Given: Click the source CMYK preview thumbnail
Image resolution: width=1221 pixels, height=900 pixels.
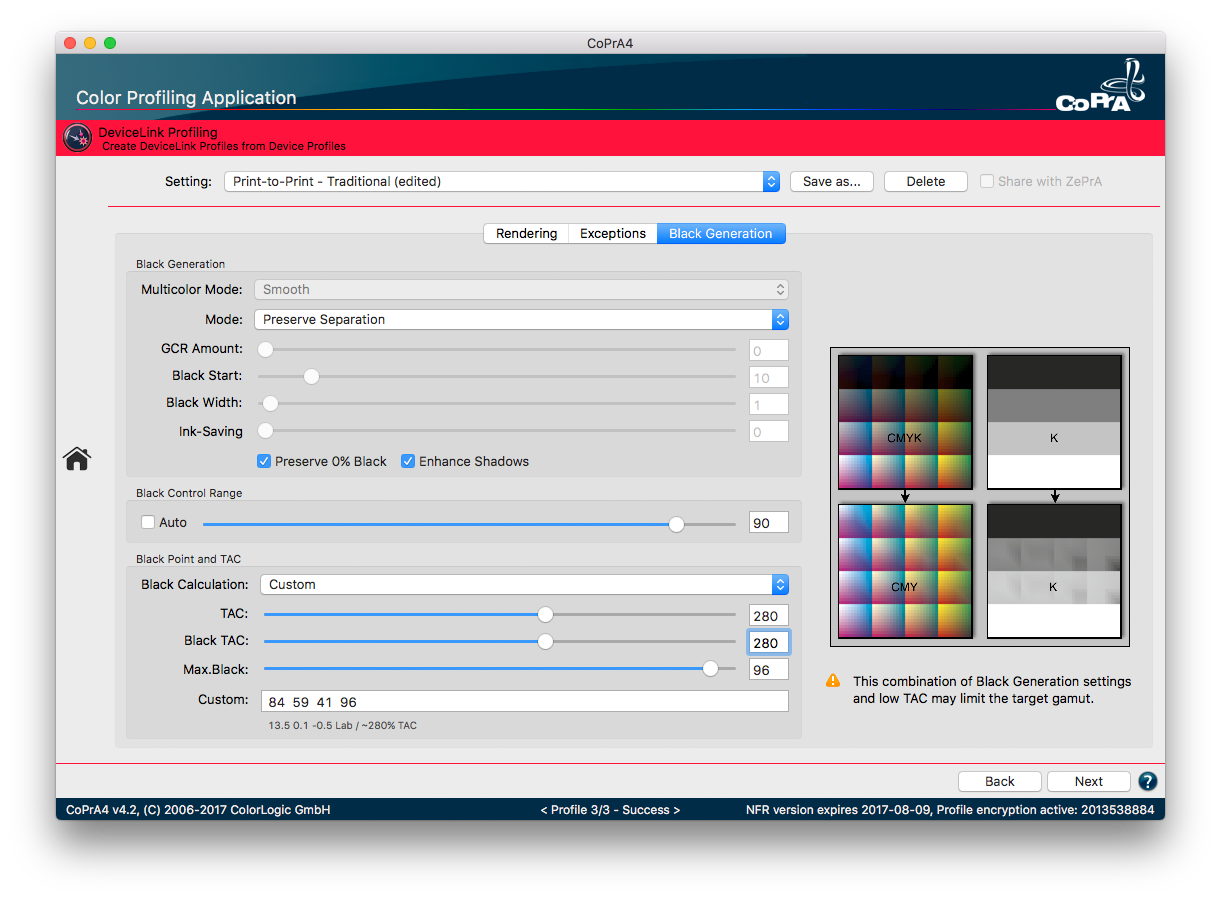Looking at the screenshot, I should click(x=905, y=421).
